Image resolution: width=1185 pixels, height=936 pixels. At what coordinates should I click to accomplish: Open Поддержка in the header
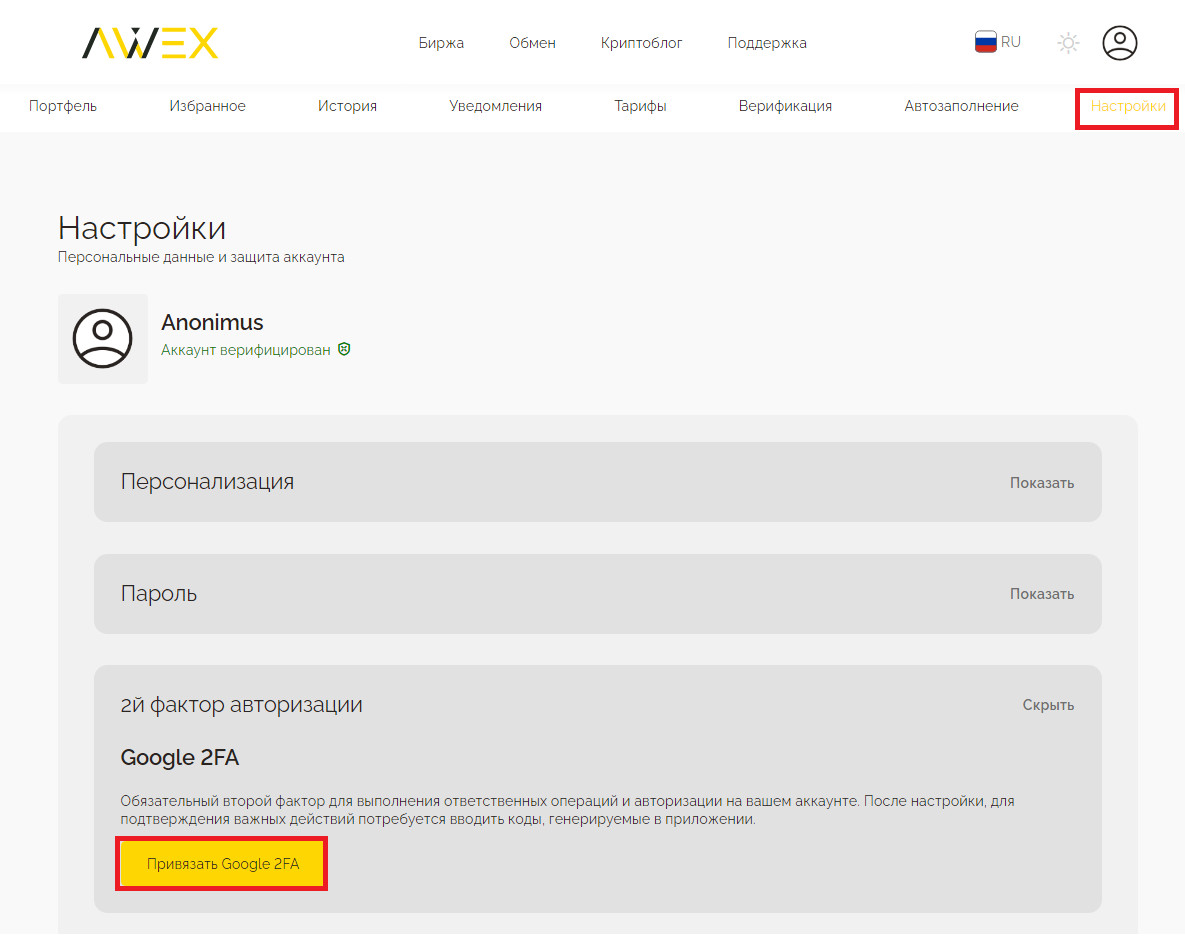(x=767, y=43)
